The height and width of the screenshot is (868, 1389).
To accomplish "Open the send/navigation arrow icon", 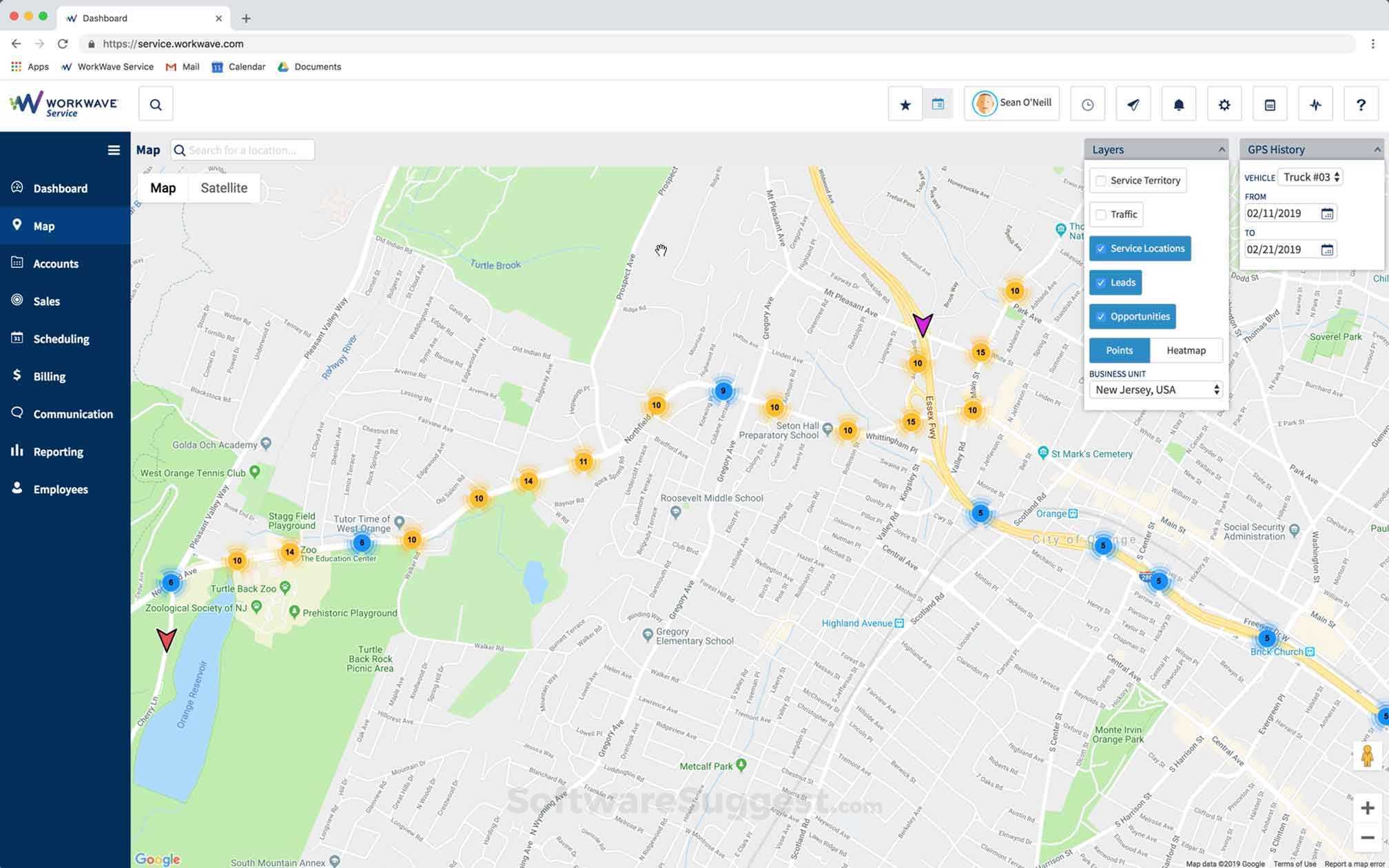I will coord(1133,103).
